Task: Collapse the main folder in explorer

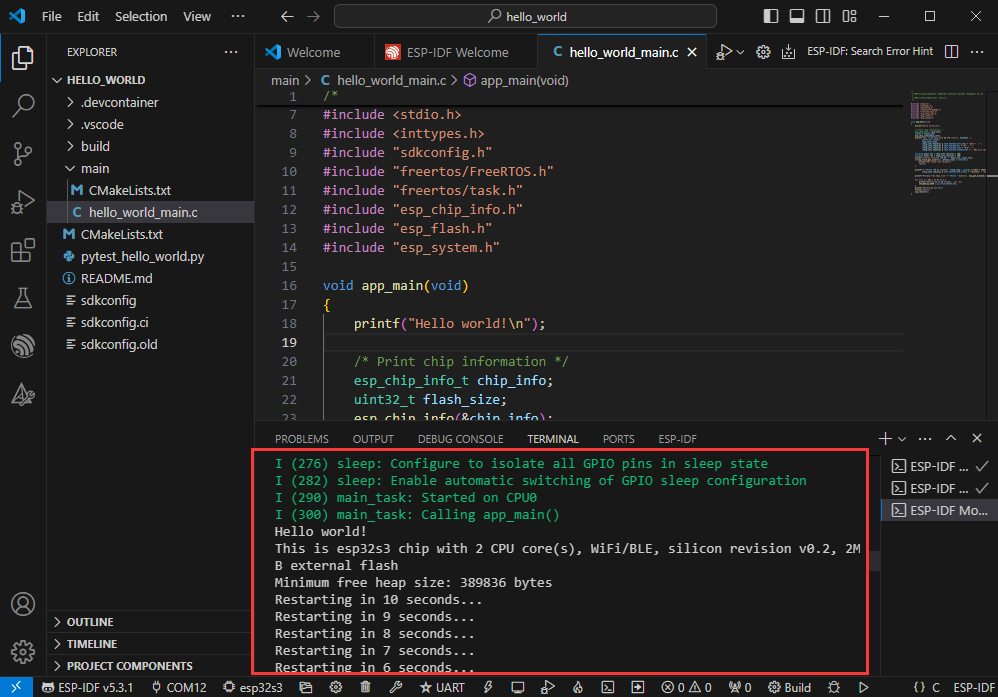Action: [95, 168]
